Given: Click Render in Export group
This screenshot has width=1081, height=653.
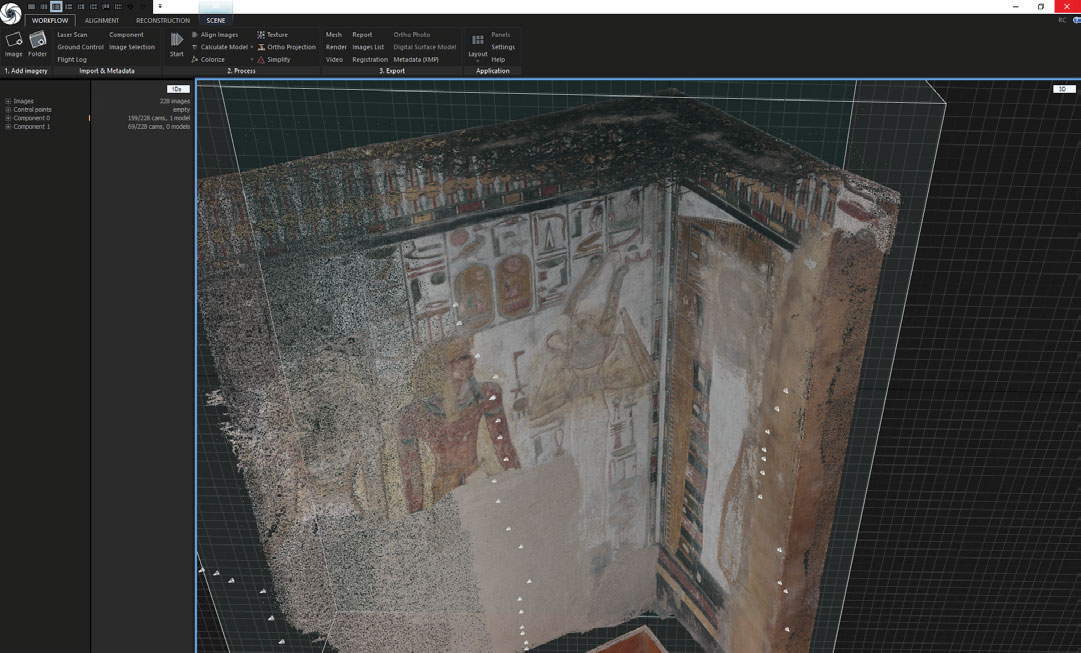Looking at the screenshot, I should pyautogui.click(x=336, y=47).
